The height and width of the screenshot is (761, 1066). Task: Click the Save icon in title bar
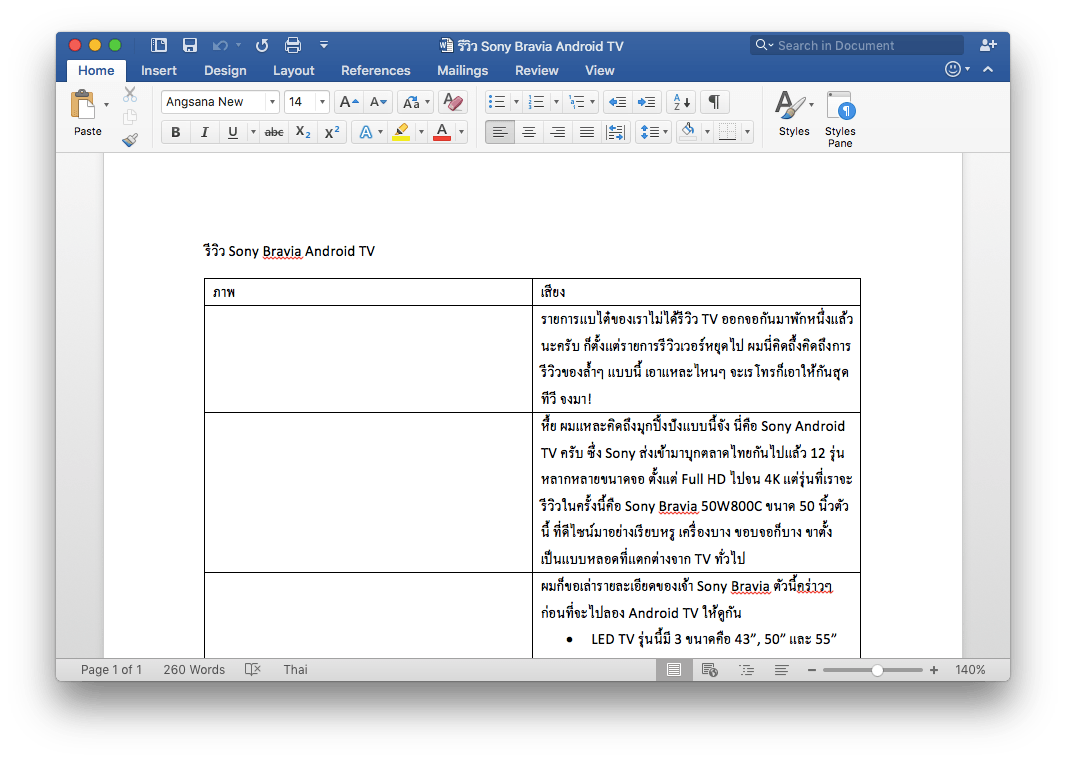pos(190,45)
